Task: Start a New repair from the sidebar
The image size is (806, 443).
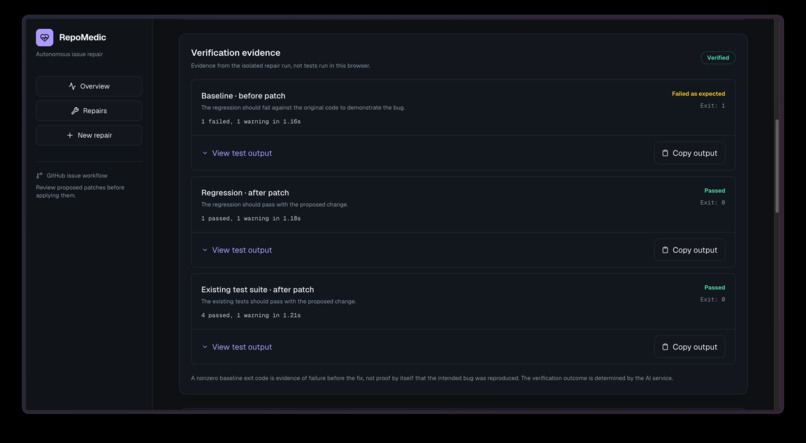Action: point(89,136)
